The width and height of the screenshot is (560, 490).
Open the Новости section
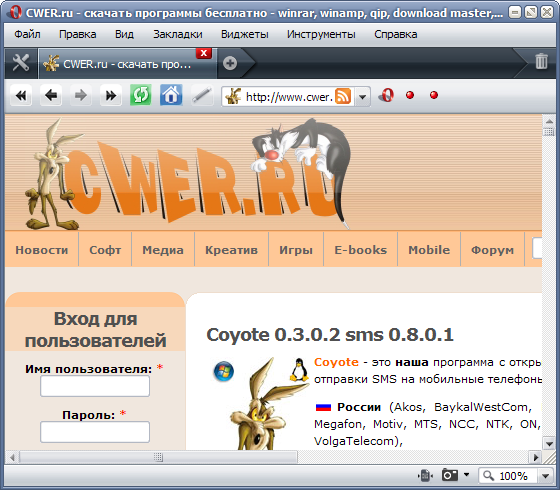click(x=42, y=250)
